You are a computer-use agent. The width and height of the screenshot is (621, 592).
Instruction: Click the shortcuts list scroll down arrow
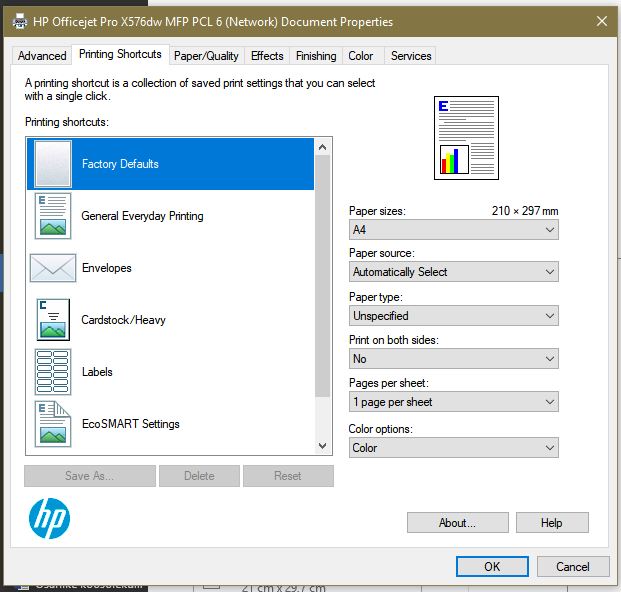[322, 446]
